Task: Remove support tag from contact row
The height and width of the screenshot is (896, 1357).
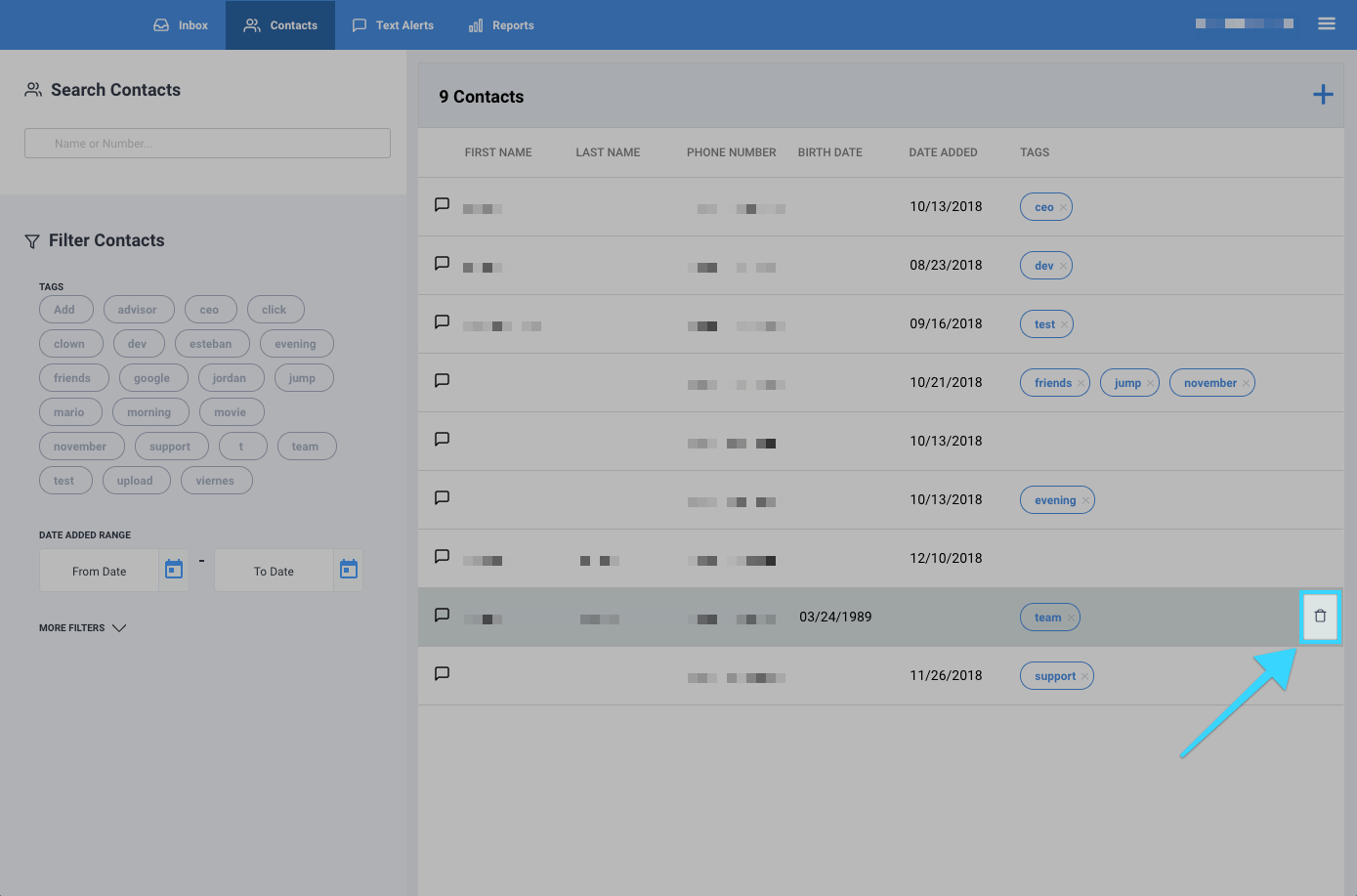Action: (1084, 676)
